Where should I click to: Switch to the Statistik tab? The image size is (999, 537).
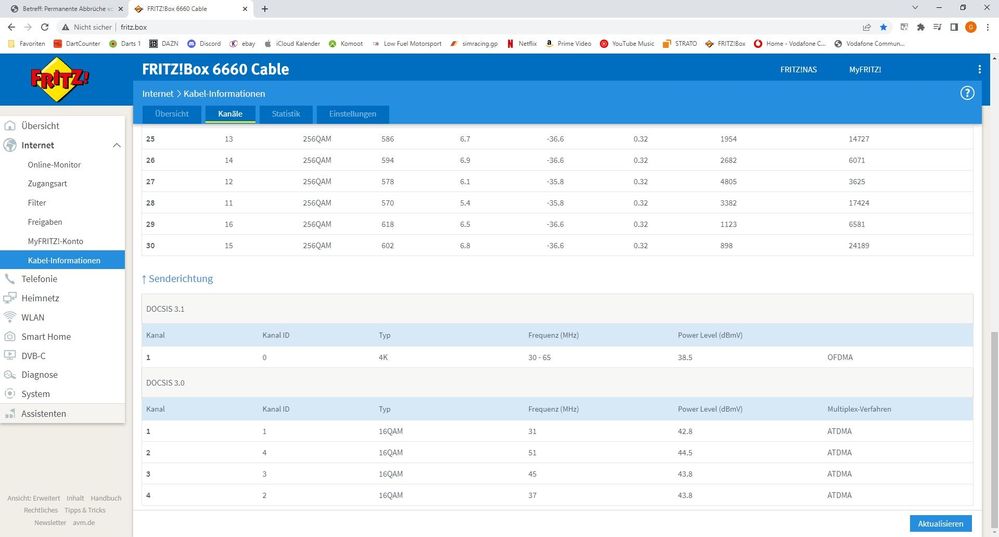click(285, 114)
